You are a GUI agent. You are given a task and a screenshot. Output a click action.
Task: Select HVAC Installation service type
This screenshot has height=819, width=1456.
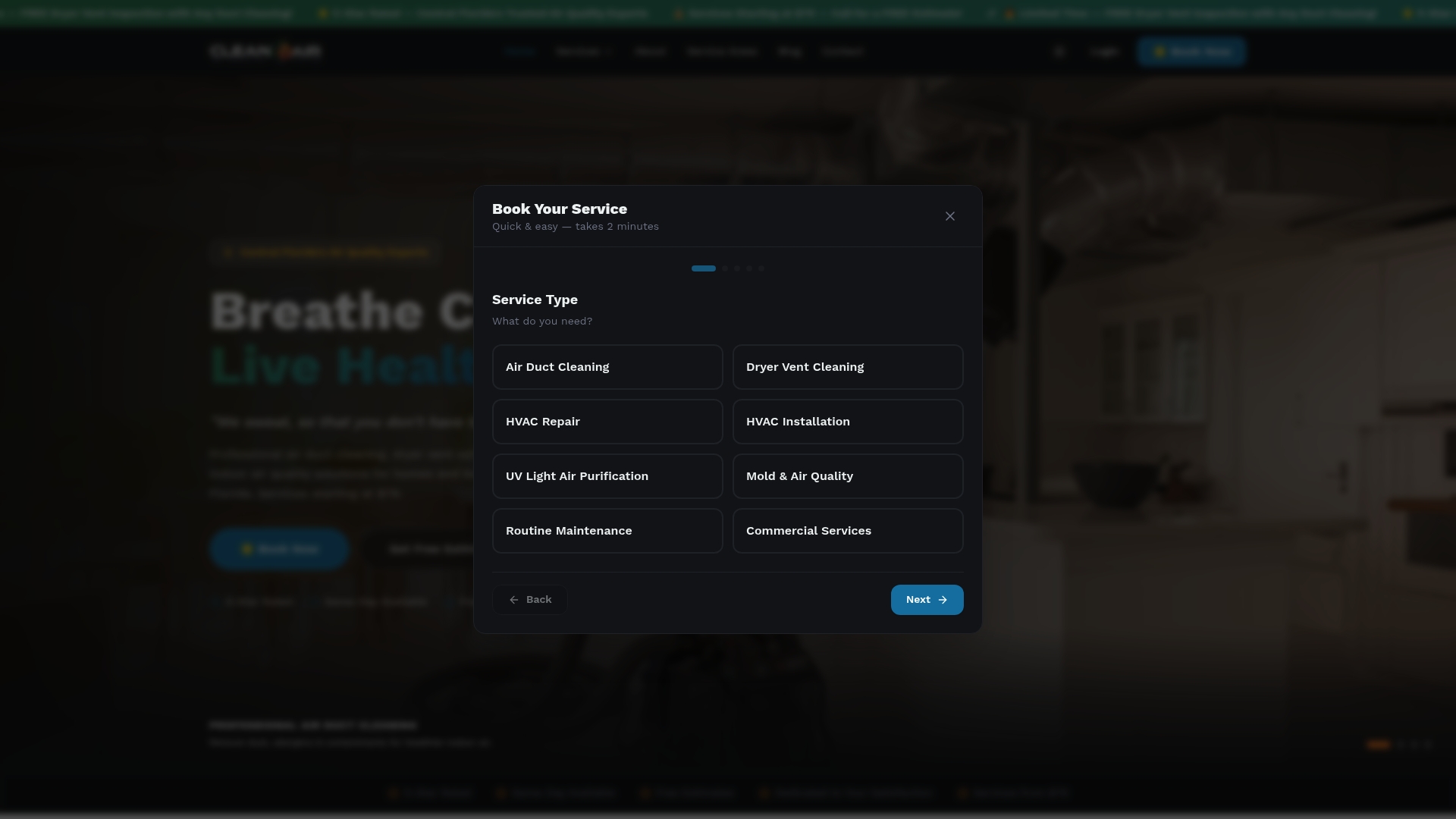tap(848, 422)
